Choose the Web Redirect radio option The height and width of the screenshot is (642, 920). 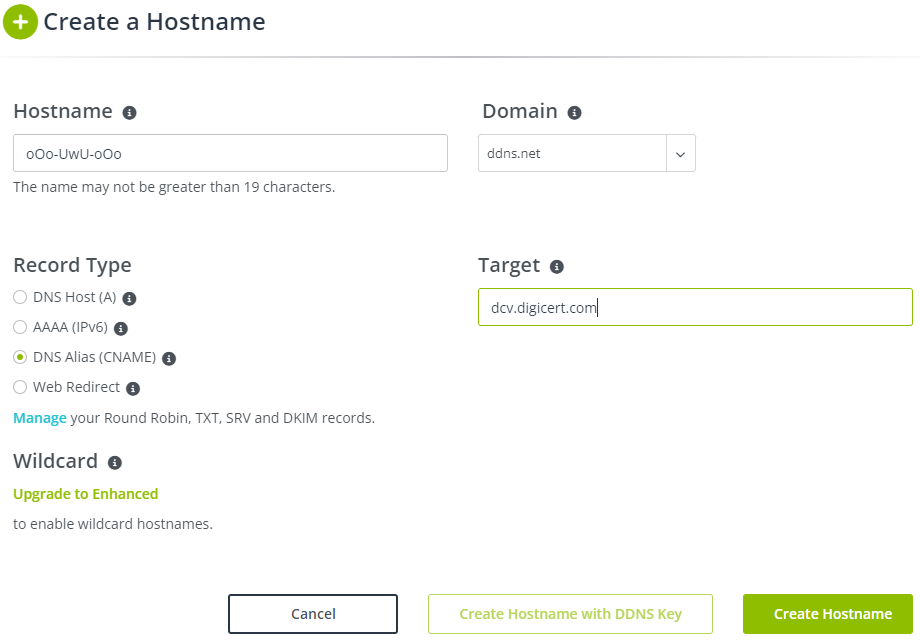point(20,387)
